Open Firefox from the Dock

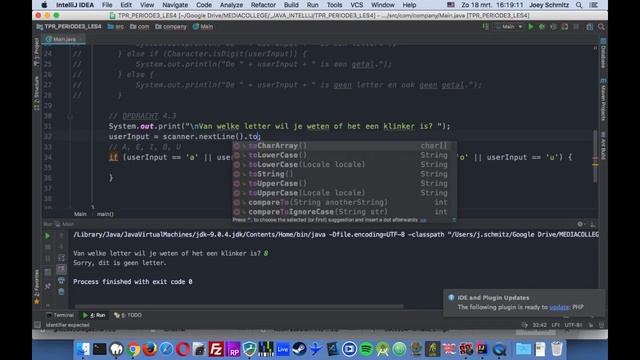pos(150,349)
